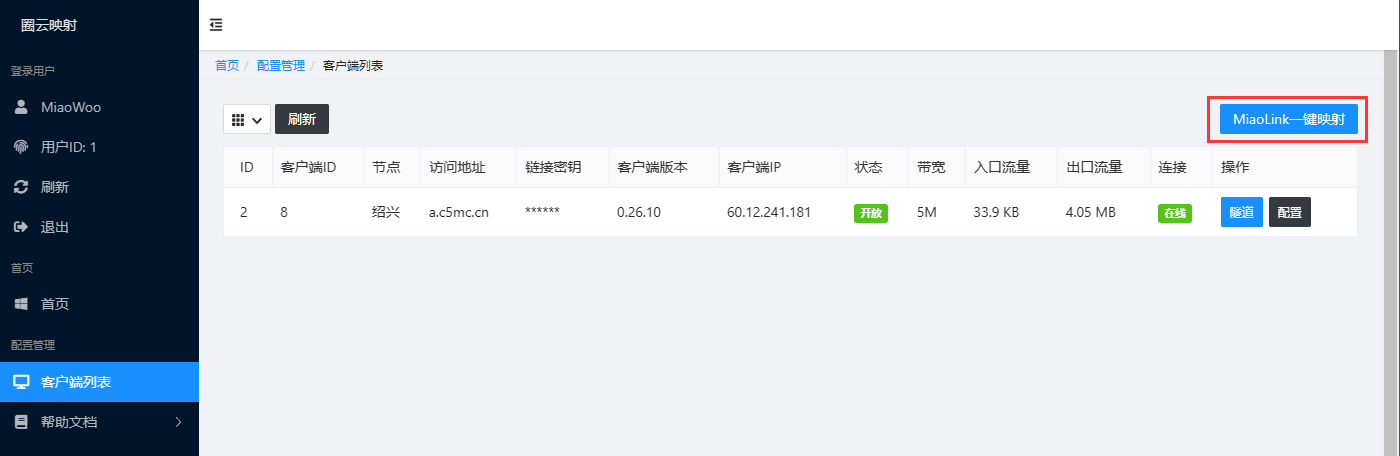Click the dark 刷新 button in the toolbar
This screenshot has height=456, width=1400.
pyautogui.click(x=302, y=119)
